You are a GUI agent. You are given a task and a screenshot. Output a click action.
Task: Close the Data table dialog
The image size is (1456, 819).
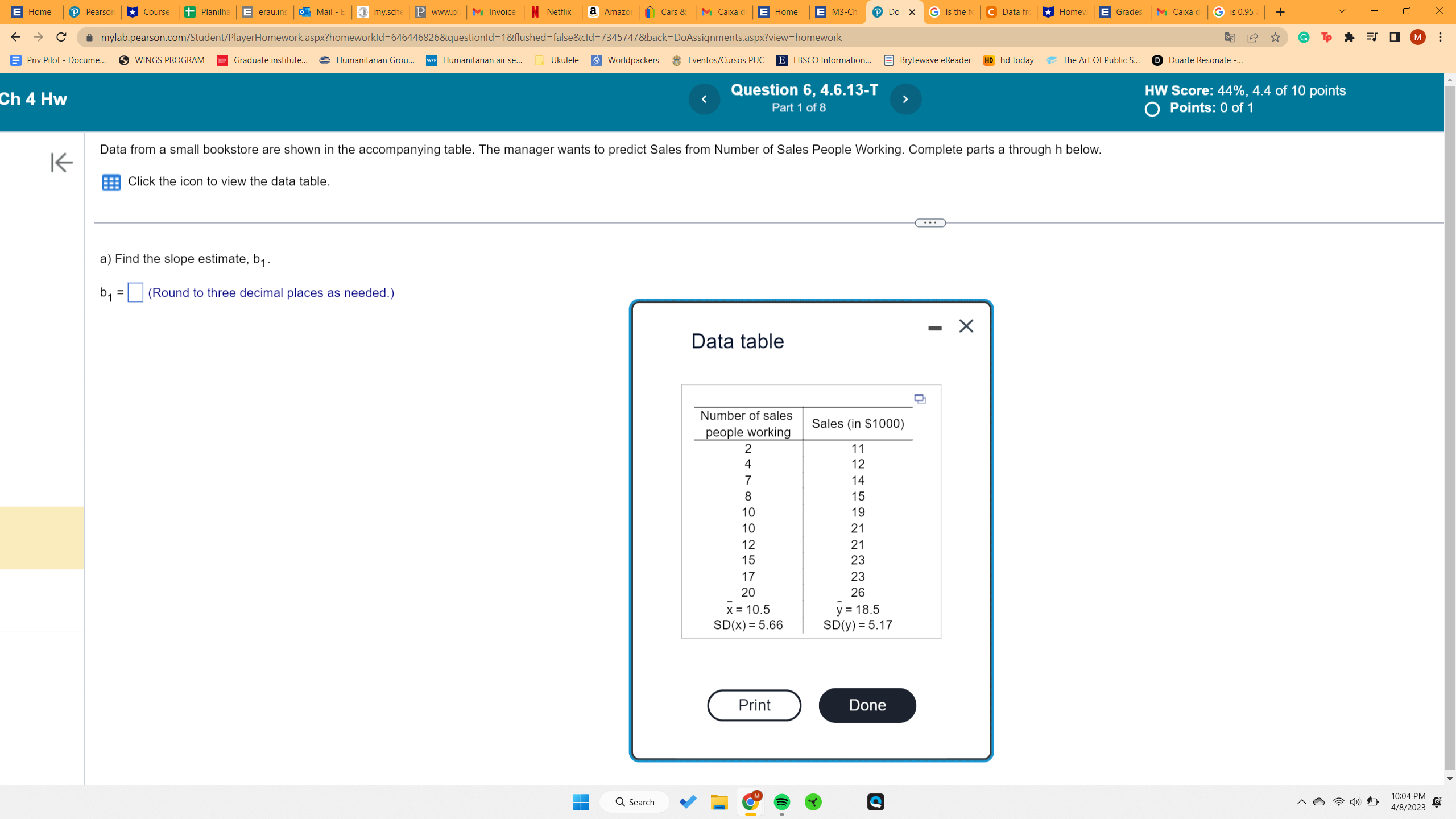coord(966,326)
